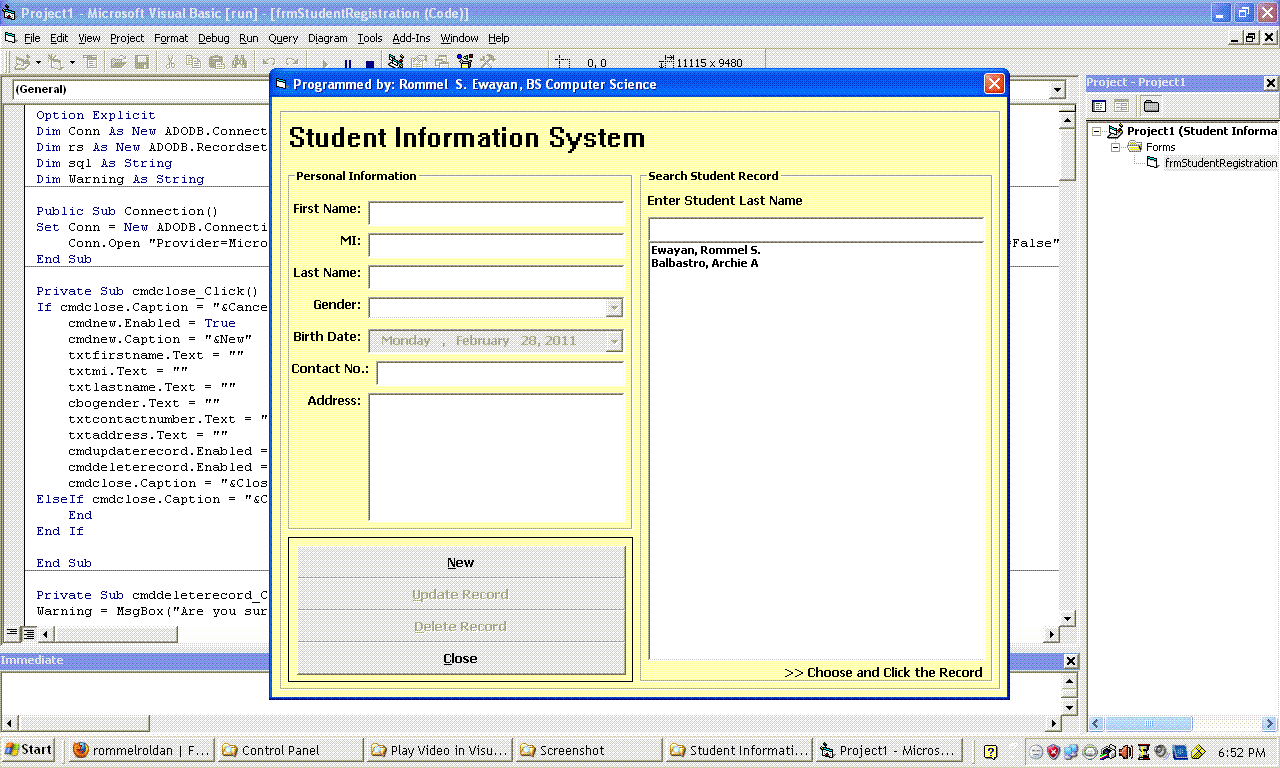Image resolution: width=1280 pixels, height=768 pixels.
Task: Open dropdown arrow beside Add Project icon
Action: [38, 62]
